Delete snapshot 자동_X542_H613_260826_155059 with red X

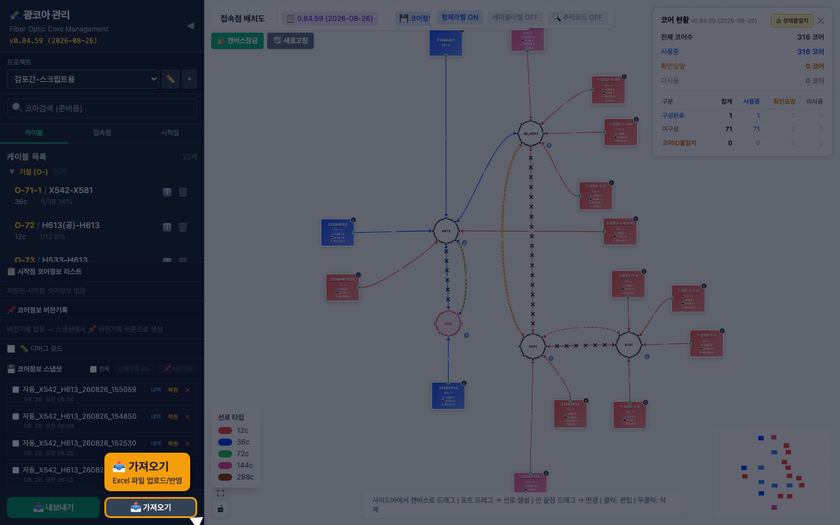[x=187, y=390]
